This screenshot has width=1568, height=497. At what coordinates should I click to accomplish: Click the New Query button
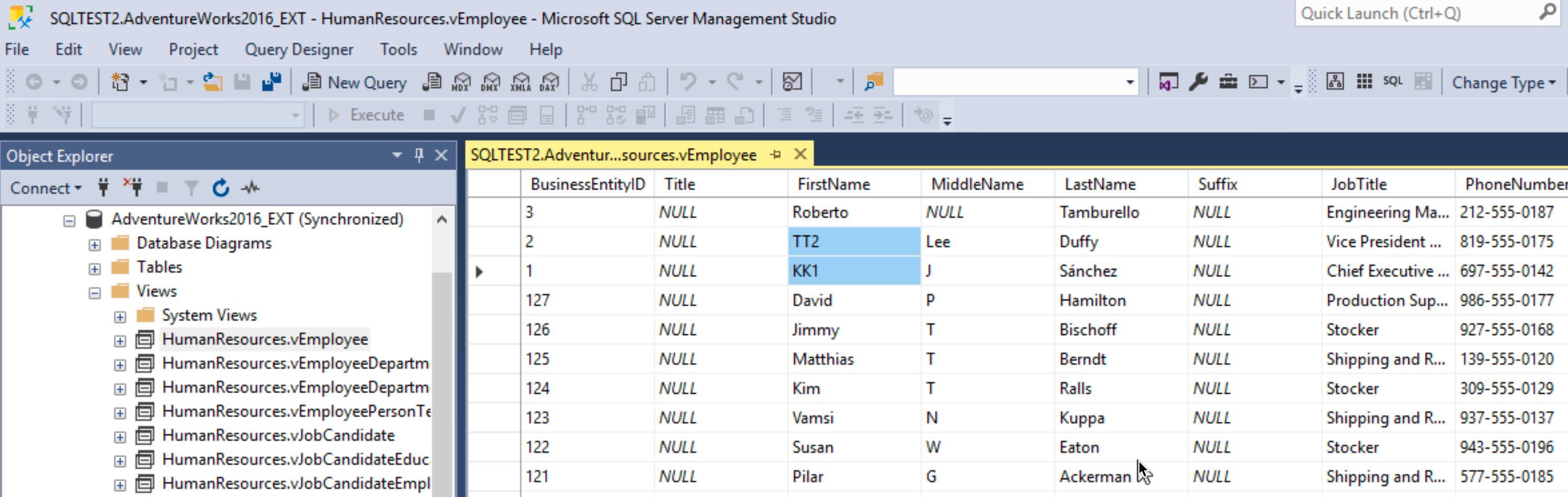[355, 82]
